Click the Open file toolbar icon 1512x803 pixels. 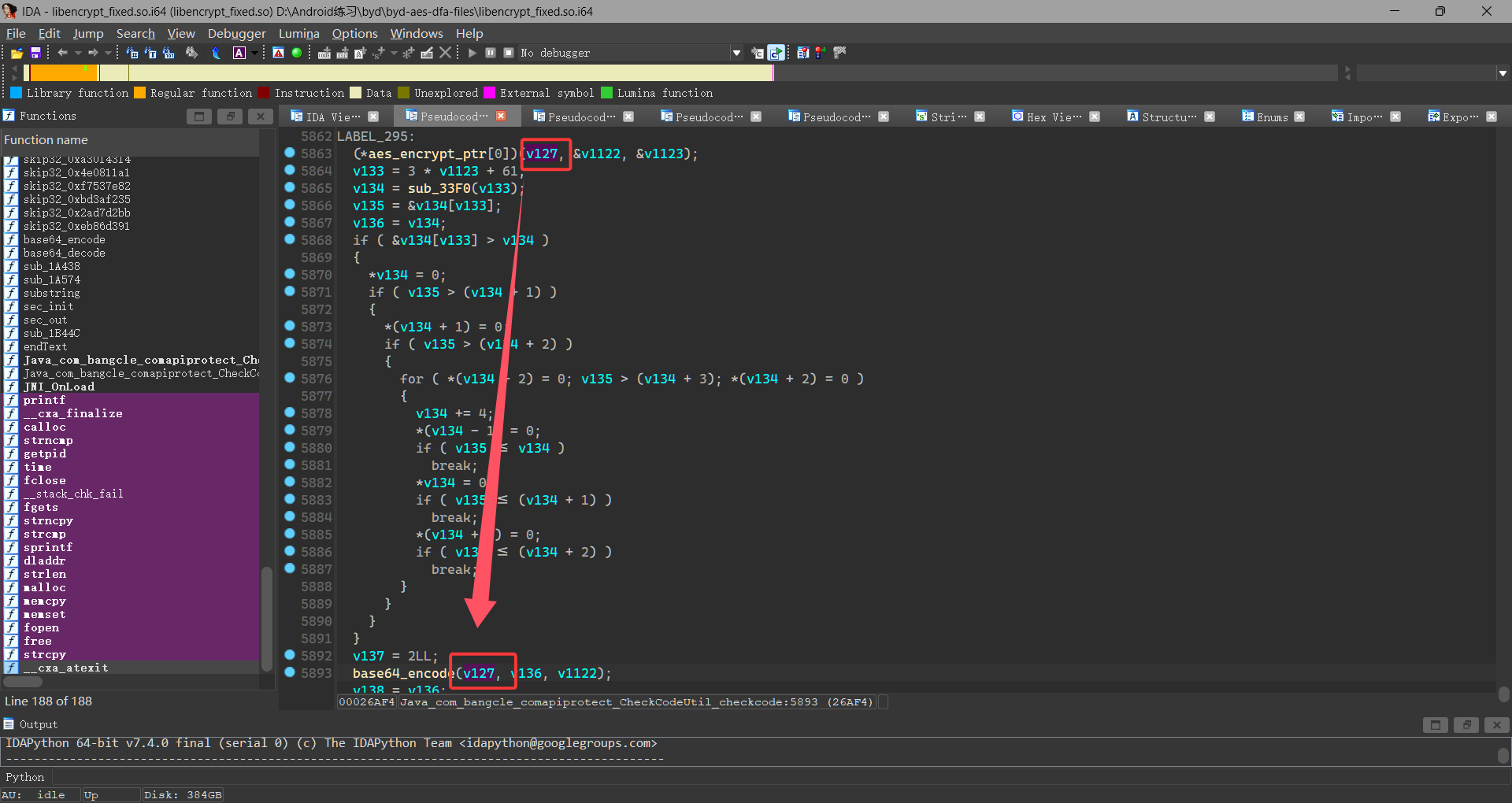coord(17,53)
